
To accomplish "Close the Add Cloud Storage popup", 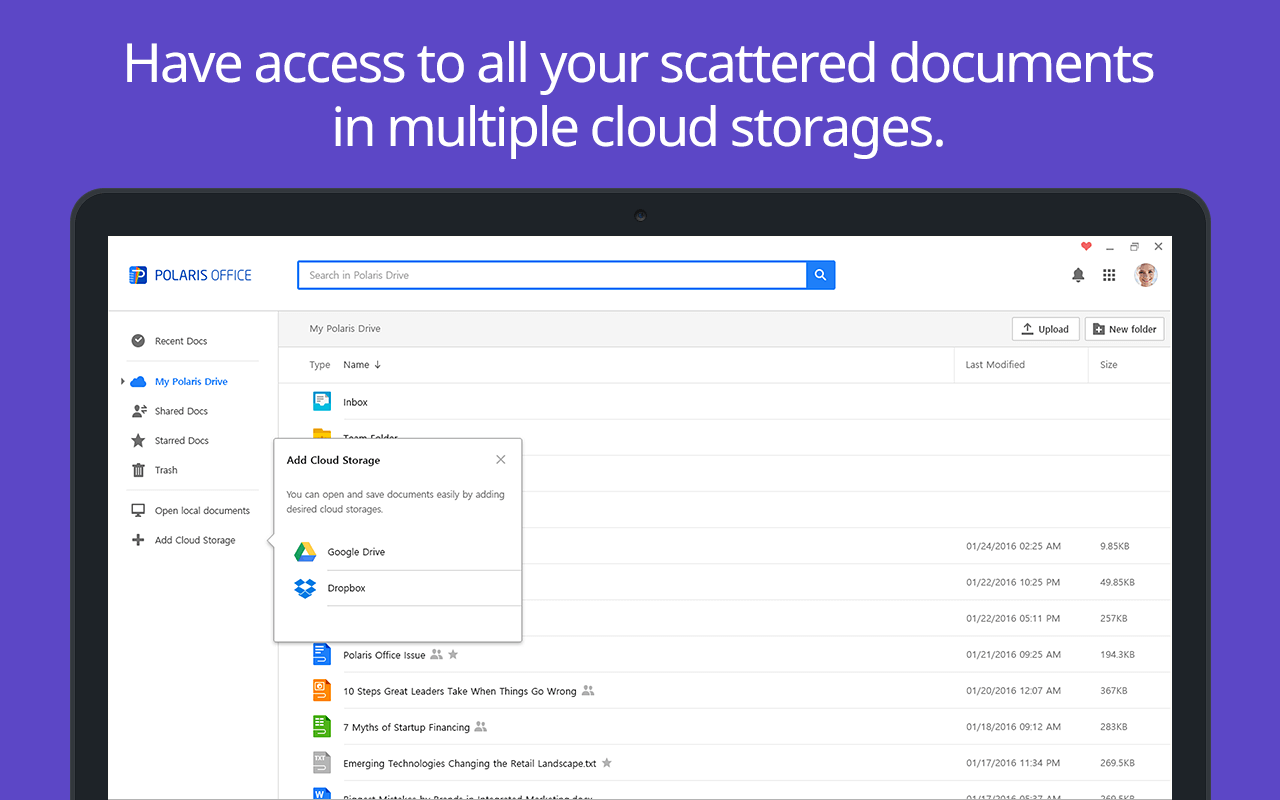I will [501, 460].
